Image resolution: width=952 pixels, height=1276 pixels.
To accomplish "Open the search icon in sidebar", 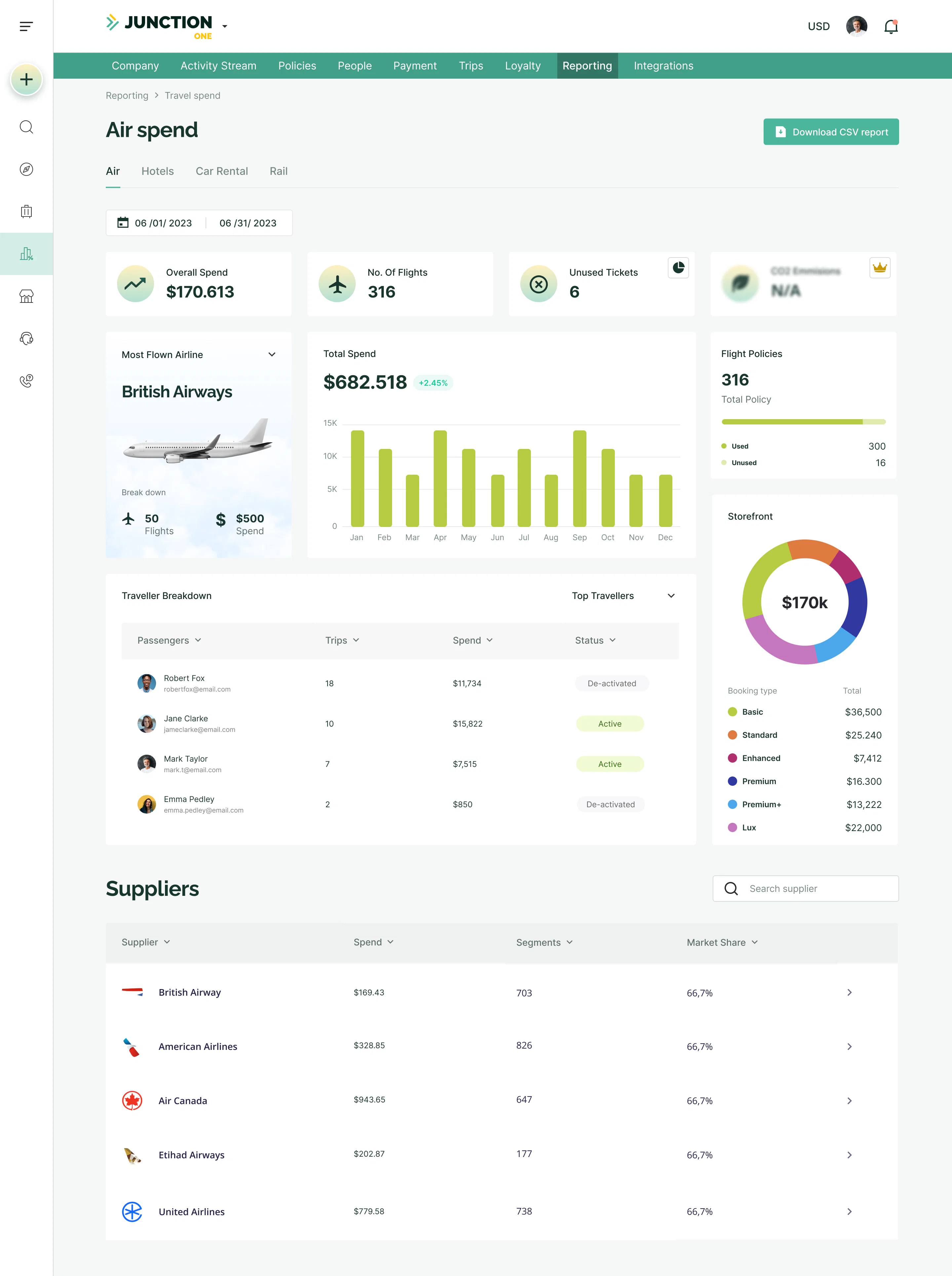I will [26, 127].
